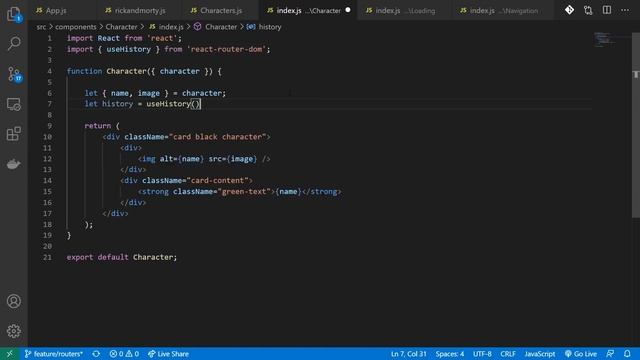Image resolution: width=640 pixels, height=360 pixels.
Task: Open the notifications bell
Action: coord(627,354)
